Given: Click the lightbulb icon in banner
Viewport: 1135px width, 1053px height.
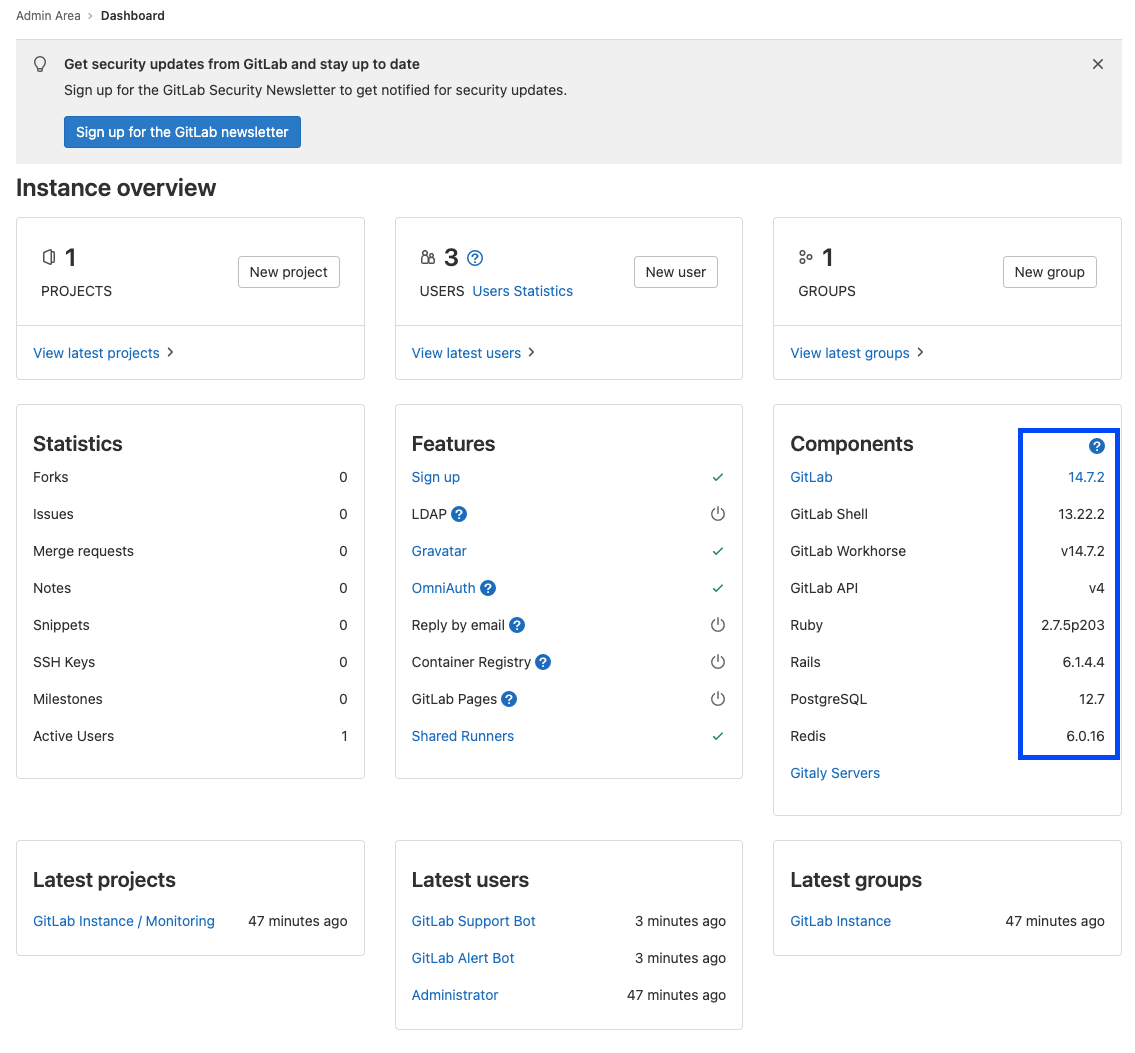Looking at the screenshot, I should click(41, 64).
